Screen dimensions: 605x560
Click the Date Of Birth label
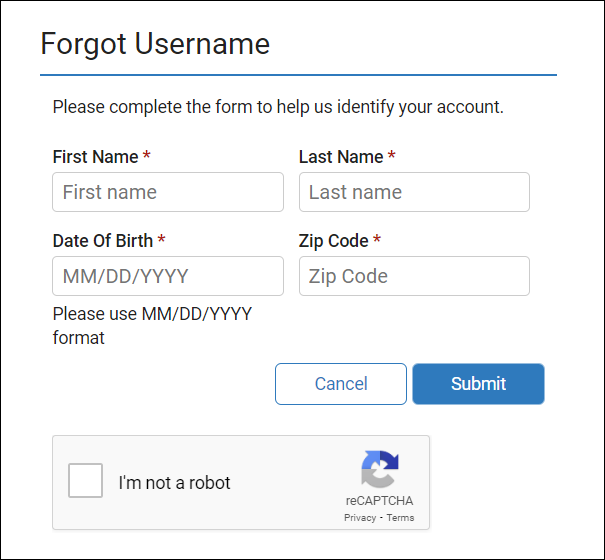(x=103, y=241)
